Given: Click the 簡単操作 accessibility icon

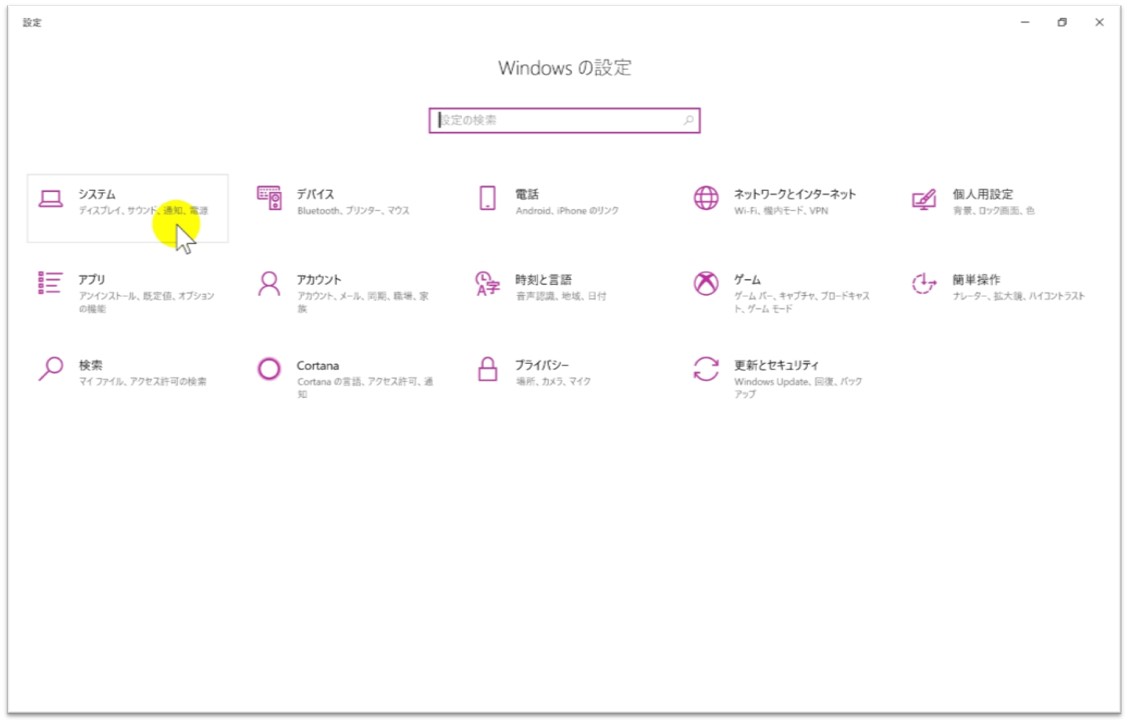Looking at the screenshot, I should coord(924,284).
